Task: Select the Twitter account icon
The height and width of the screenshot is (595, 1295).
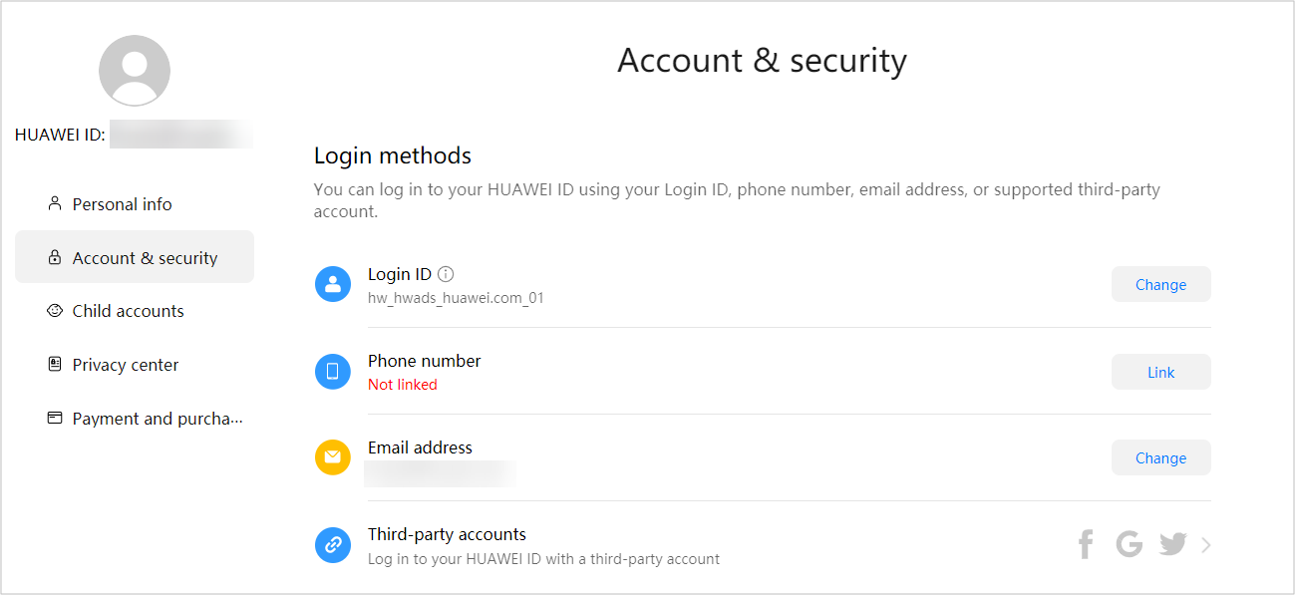Action: [1172, 543]
